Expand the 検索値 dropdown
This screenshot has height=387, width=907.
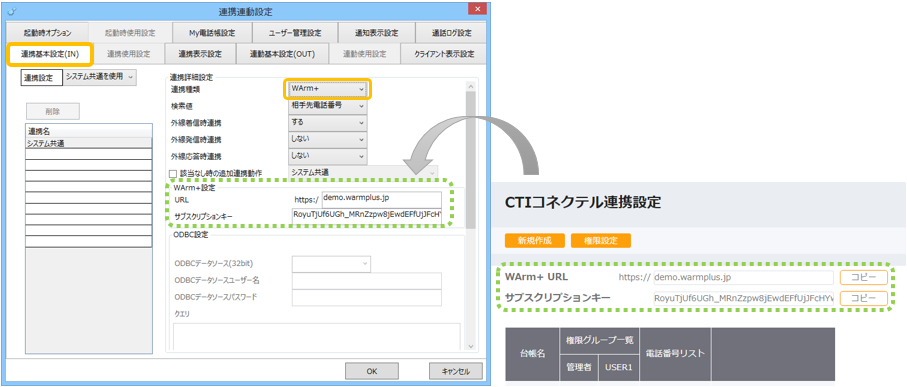point(327,106)
